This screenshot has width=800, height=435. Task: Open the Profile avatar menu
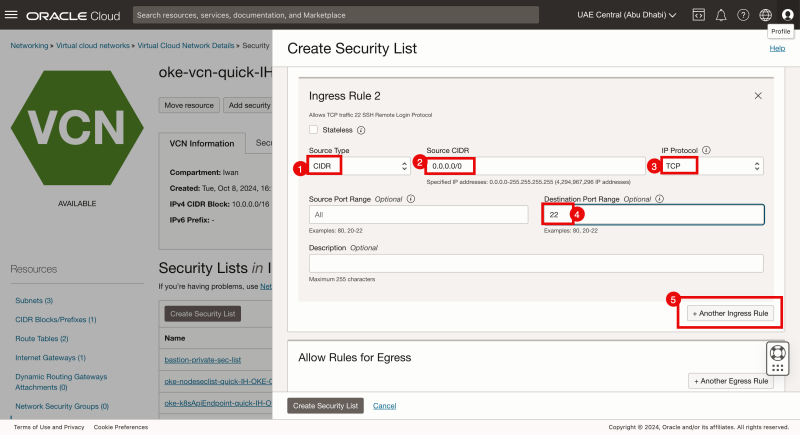click(787, 15)
